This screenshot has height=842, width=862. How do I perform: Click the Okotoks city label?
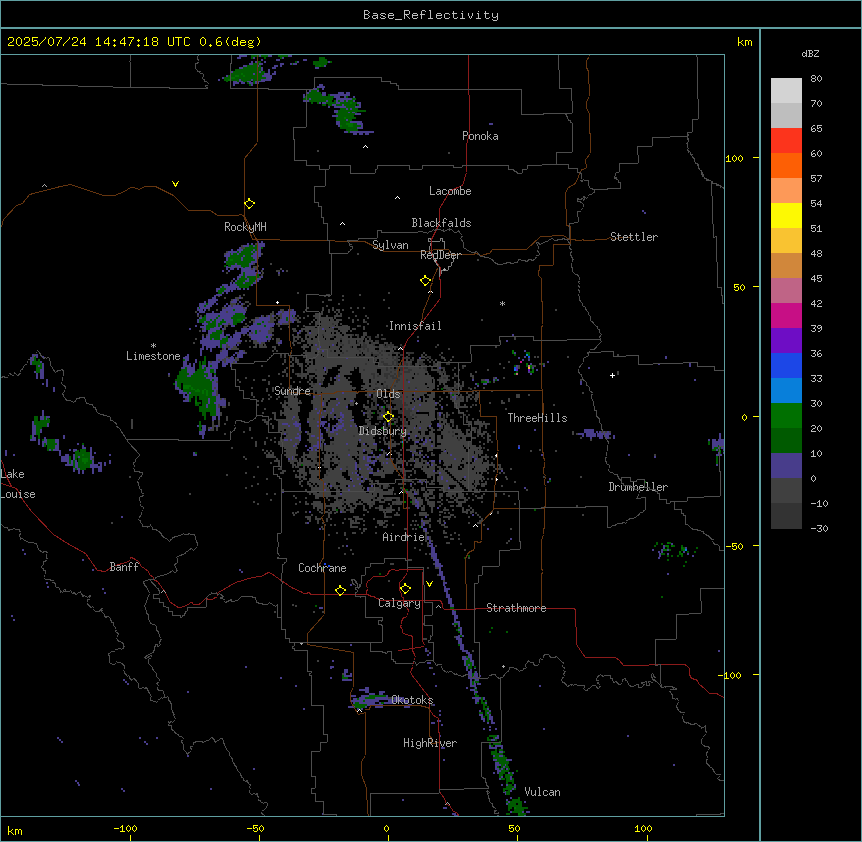(x=412, y=700)
